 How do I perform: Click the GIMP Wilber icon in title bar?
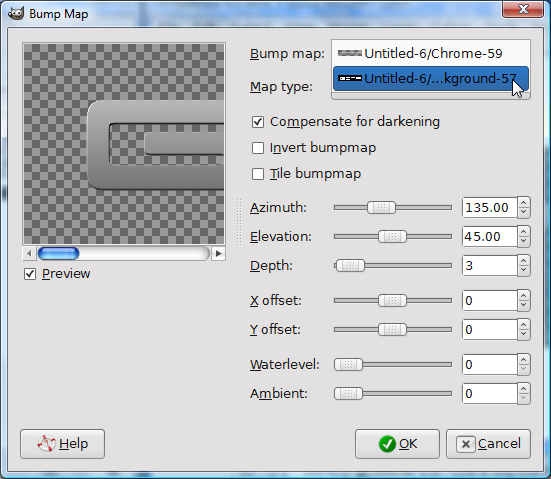(16, 14)
